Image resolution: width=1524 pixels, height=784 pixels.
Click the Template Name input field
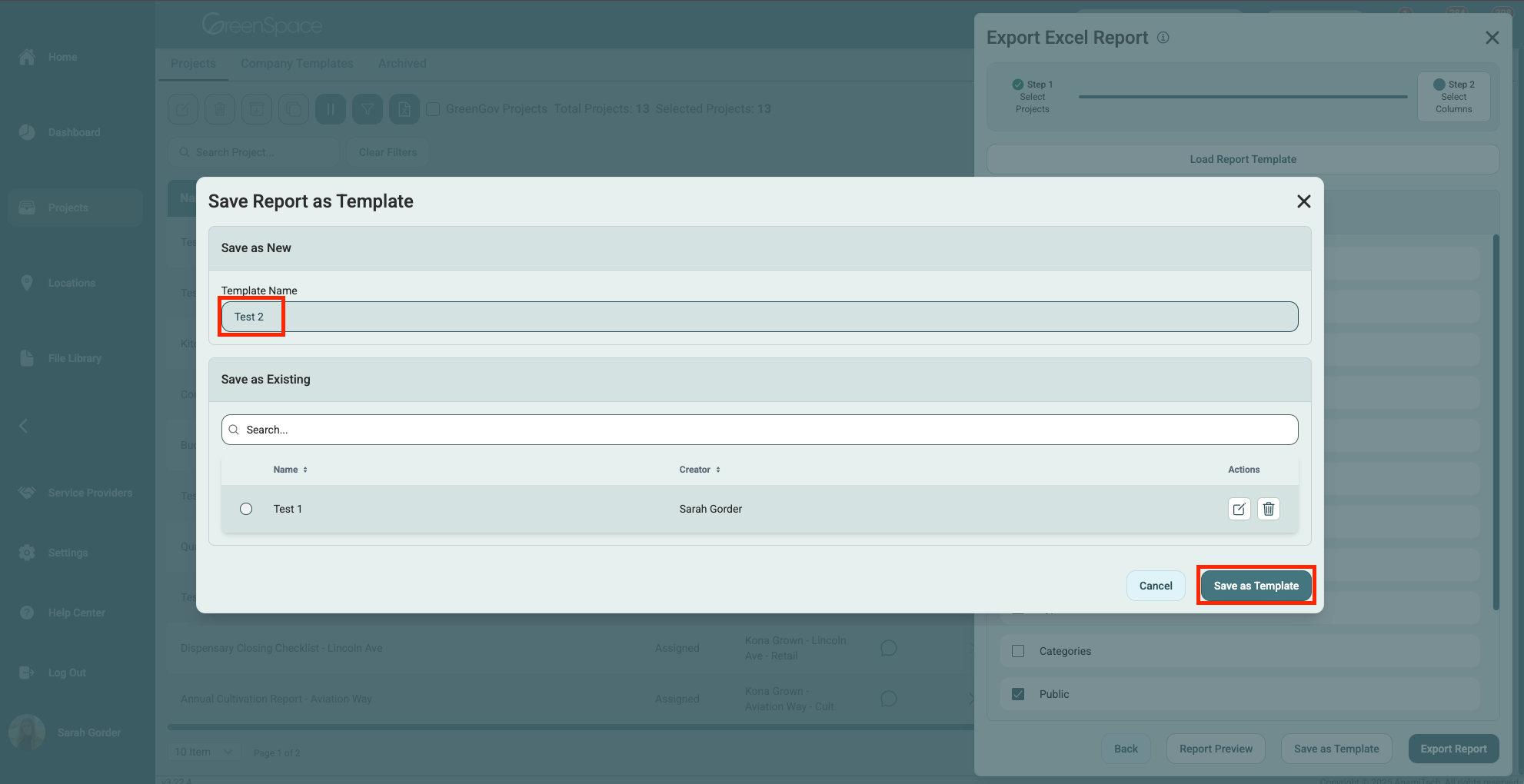pyautogui.click(x=760, y=317)
